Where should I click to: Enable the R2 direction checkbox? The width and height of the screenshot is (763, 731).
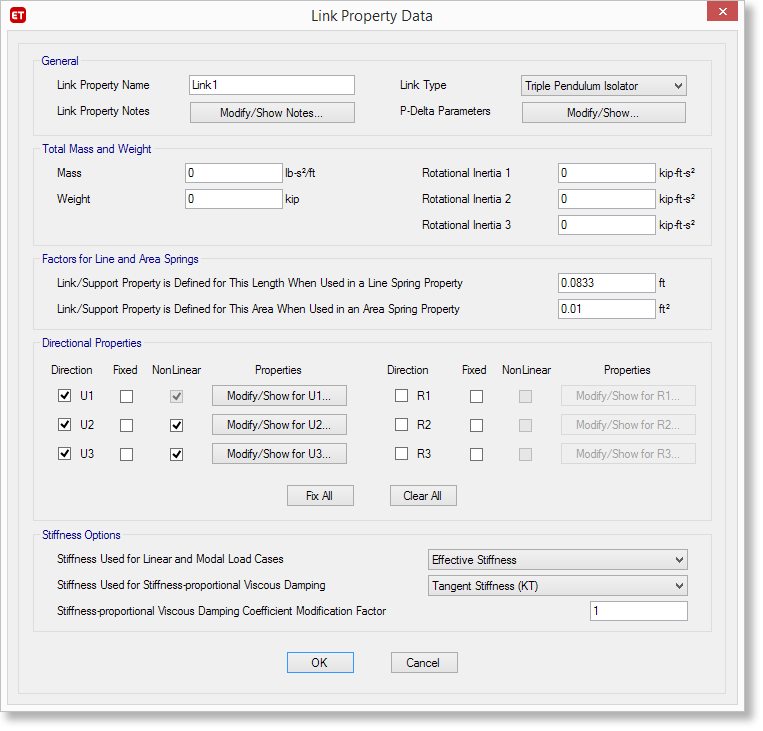tap(401, 425)
